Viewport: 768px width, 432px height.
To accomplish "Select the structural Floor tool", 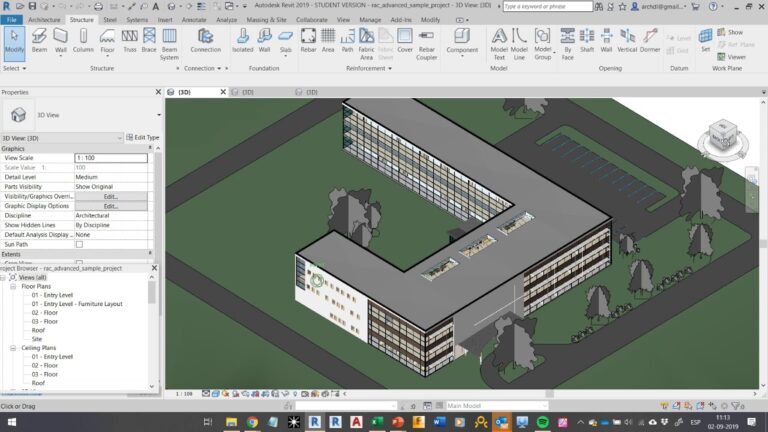I will click(107, 41).
